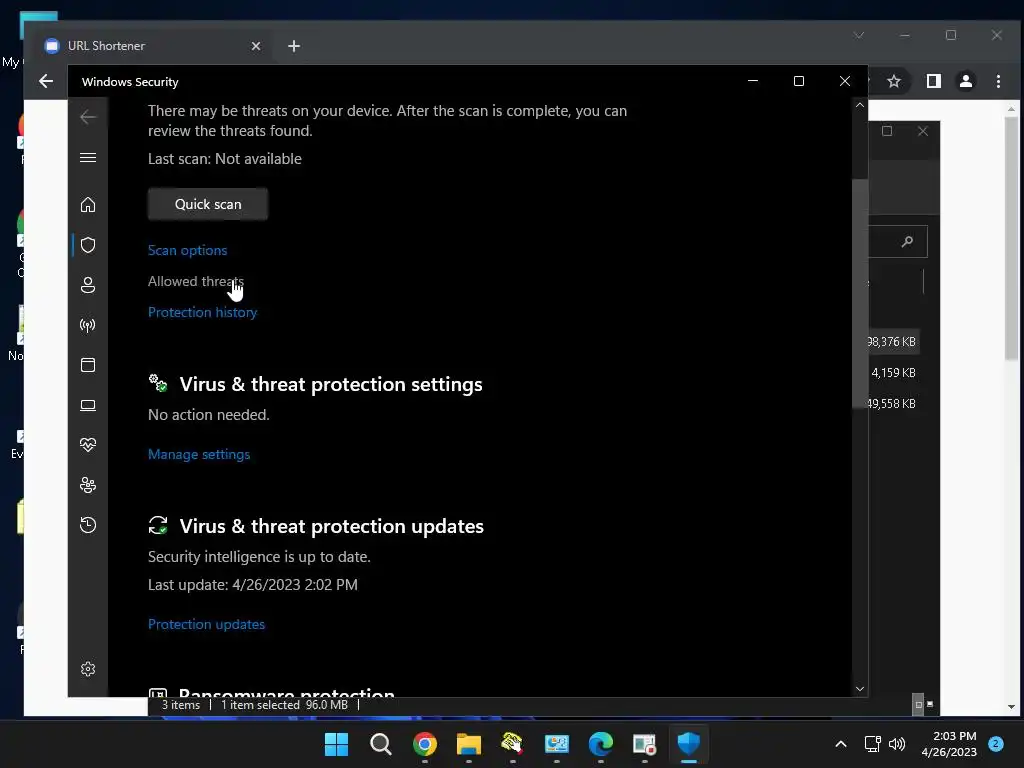Screen dimensions: 1024x768
Task: Open Windows Security settings gear icon
Action: (x=88, y=669)
